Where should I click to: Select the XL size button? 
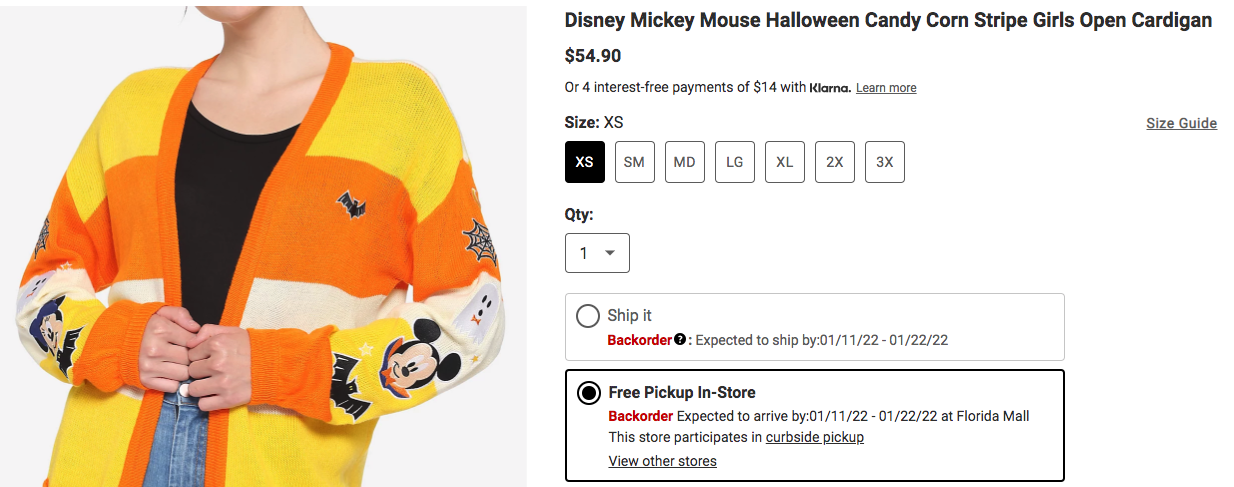click(785, 162)
